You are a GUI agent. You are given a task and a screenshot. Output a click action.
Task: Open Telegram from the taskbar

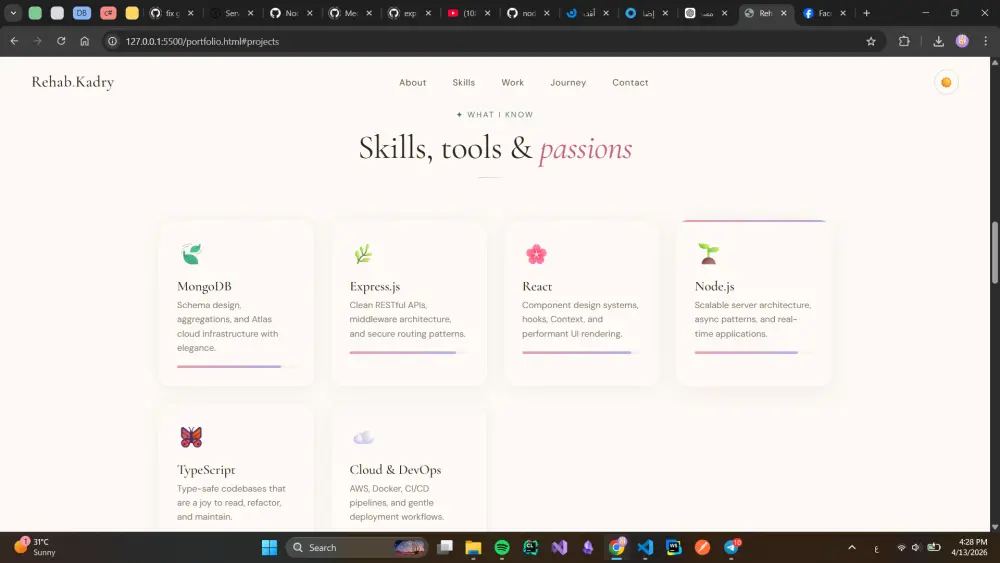[732, 548]
